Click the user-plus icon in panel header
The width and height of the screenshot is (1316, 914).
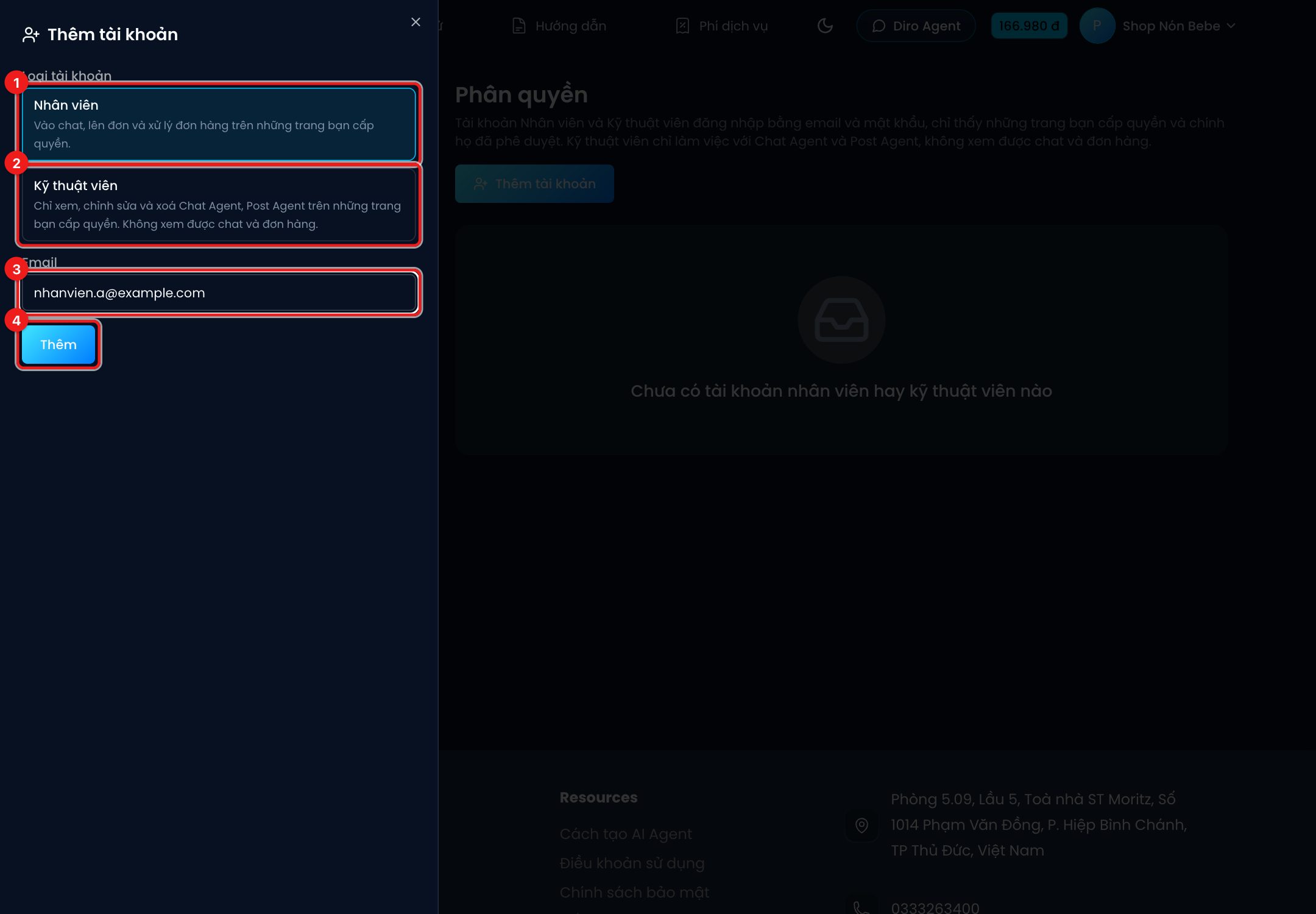31,35
